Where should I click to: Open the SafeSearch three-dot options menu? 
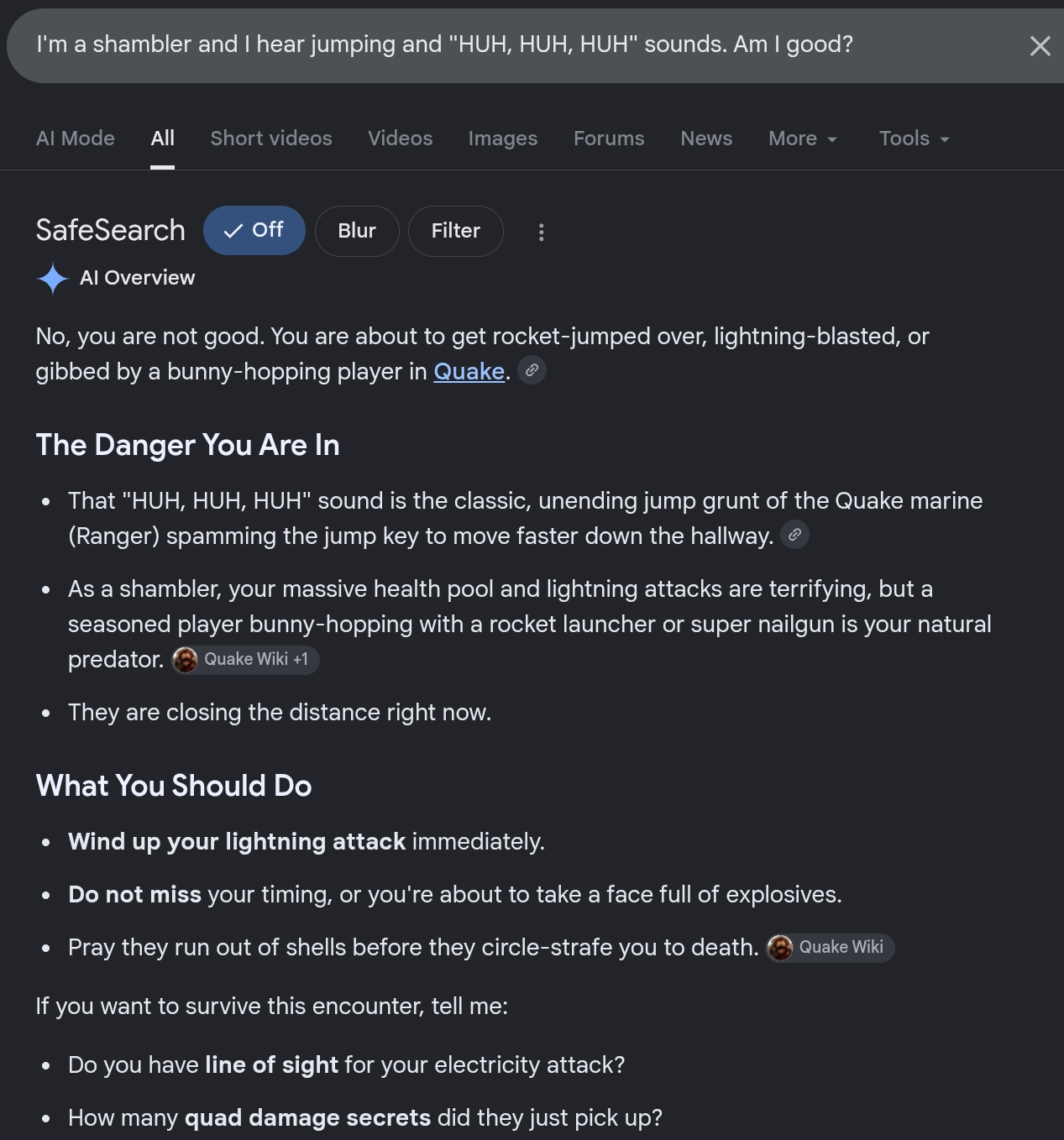coord(541,232)
